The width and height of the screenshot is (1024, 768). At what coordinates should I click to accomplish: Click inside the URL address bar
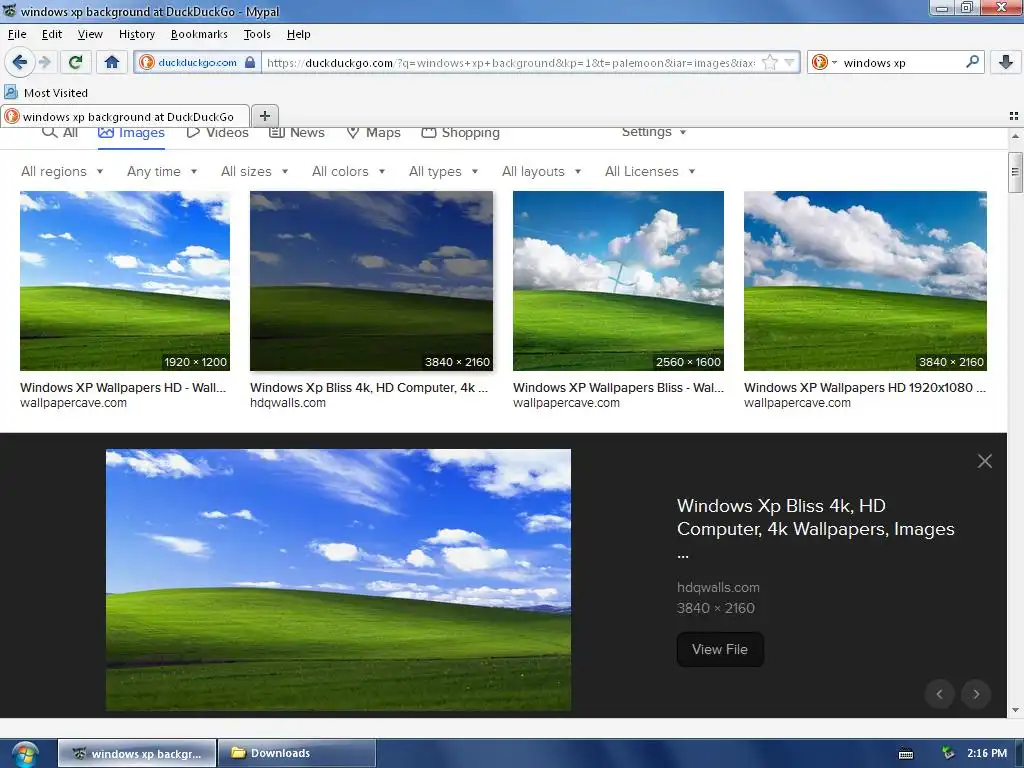pyautogui.click(x=511, y=63)
